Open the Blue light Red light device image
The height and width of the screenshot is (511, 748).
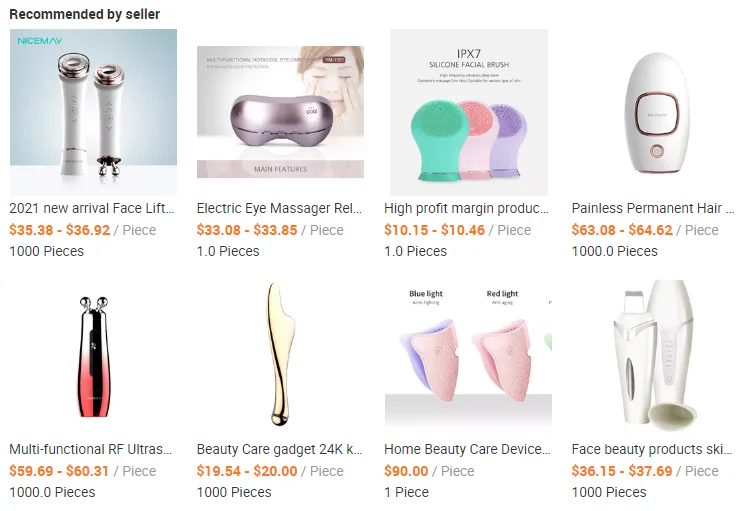click(x=468, y=354)
